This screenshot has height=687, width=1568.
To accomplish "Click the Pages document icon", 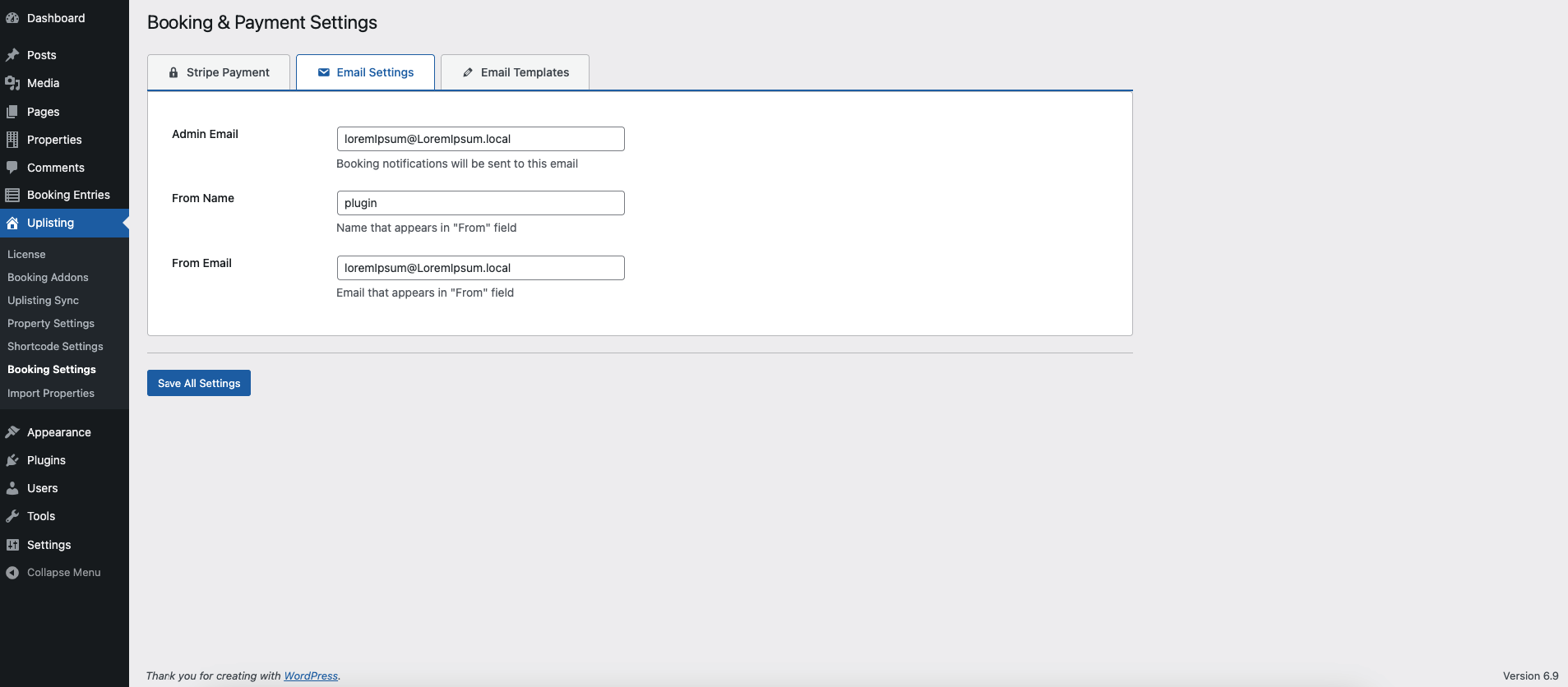I will coord(12,112).
